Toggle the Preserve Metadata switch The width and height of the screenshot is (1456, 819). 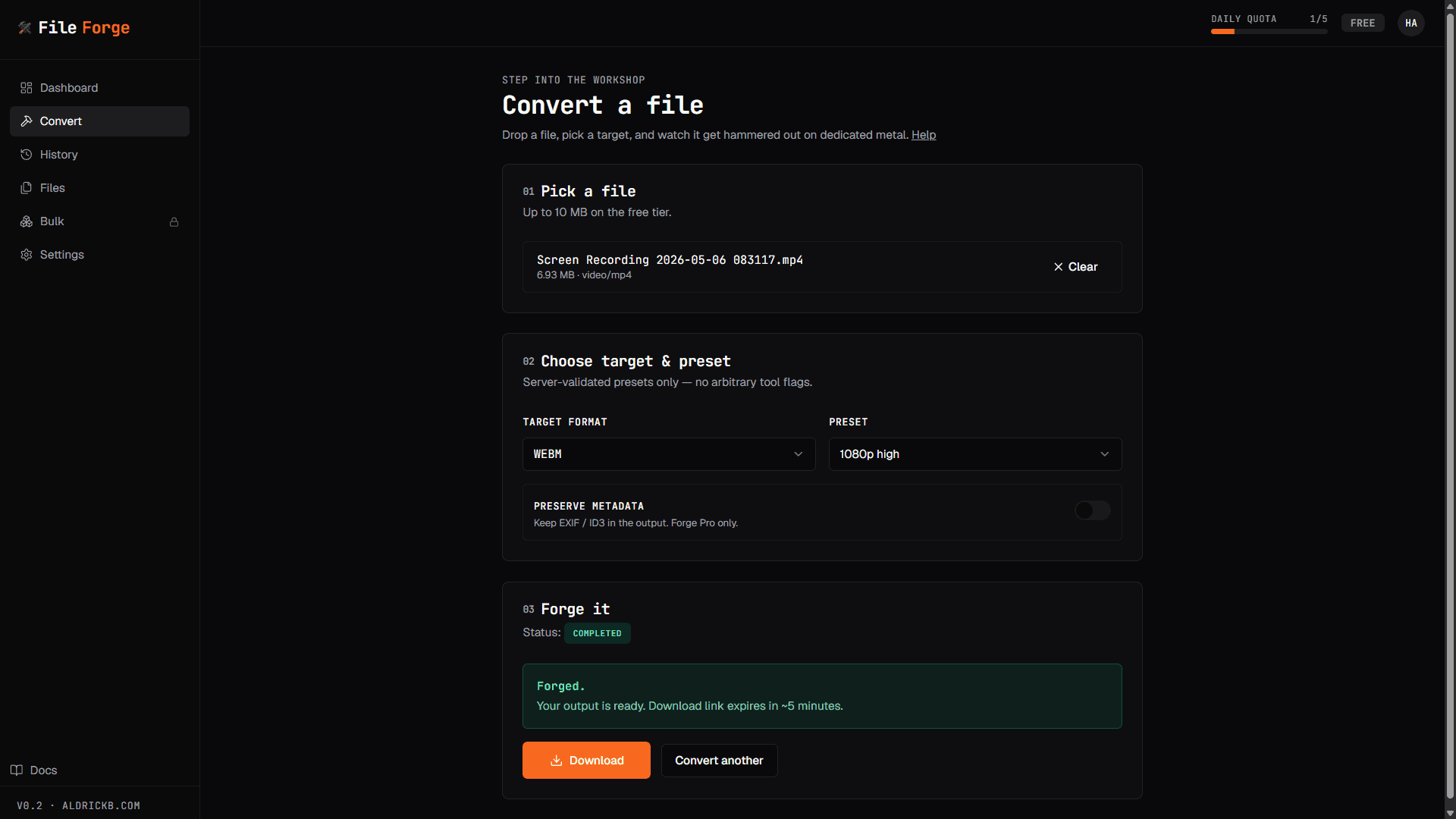(1093, 511)
